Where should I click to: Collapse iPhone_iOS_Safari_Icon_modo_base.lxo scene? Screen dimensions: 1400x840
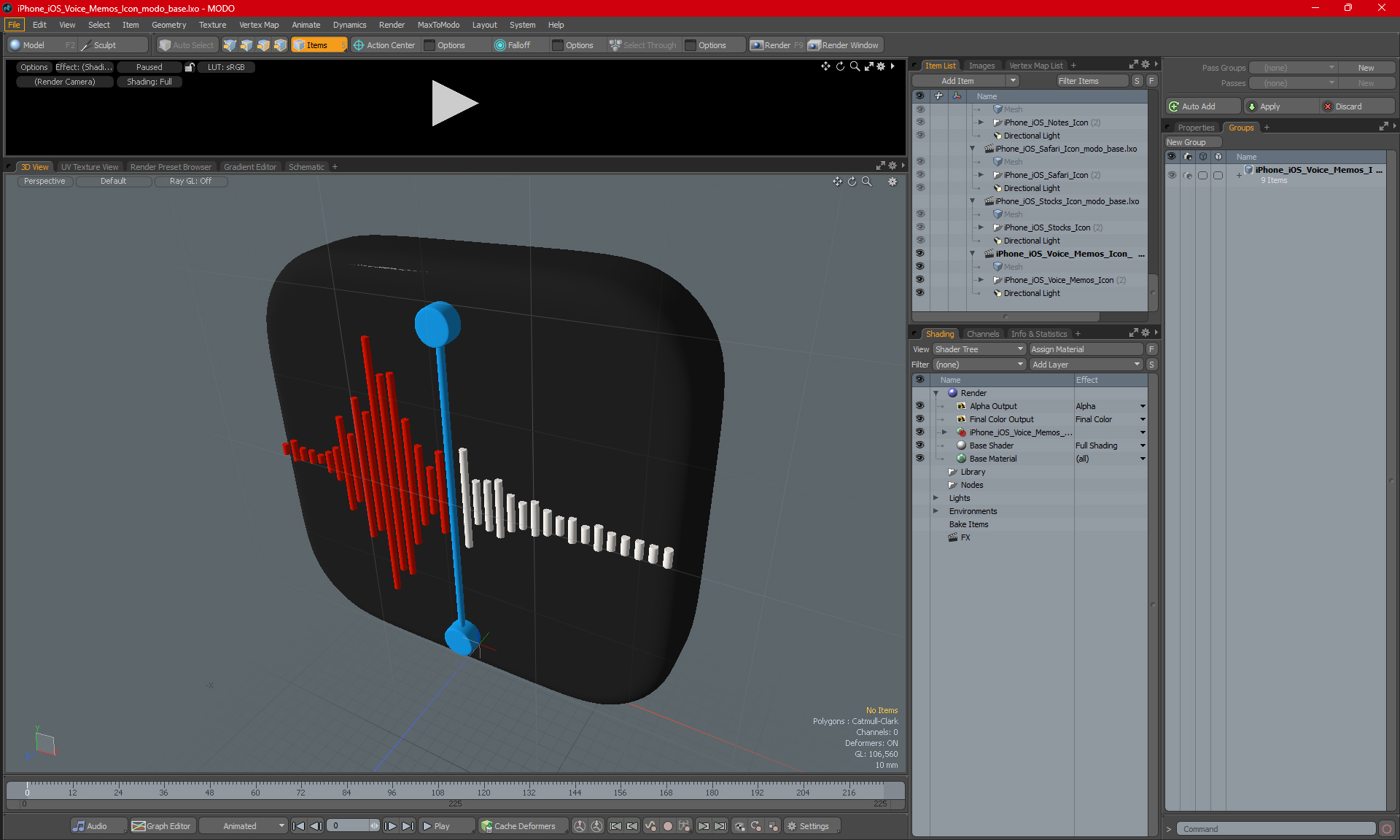pos(972,149)
